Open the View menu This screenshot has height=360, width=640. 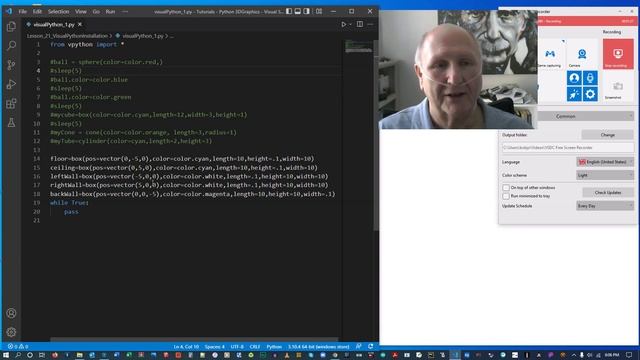click(80, 11)
